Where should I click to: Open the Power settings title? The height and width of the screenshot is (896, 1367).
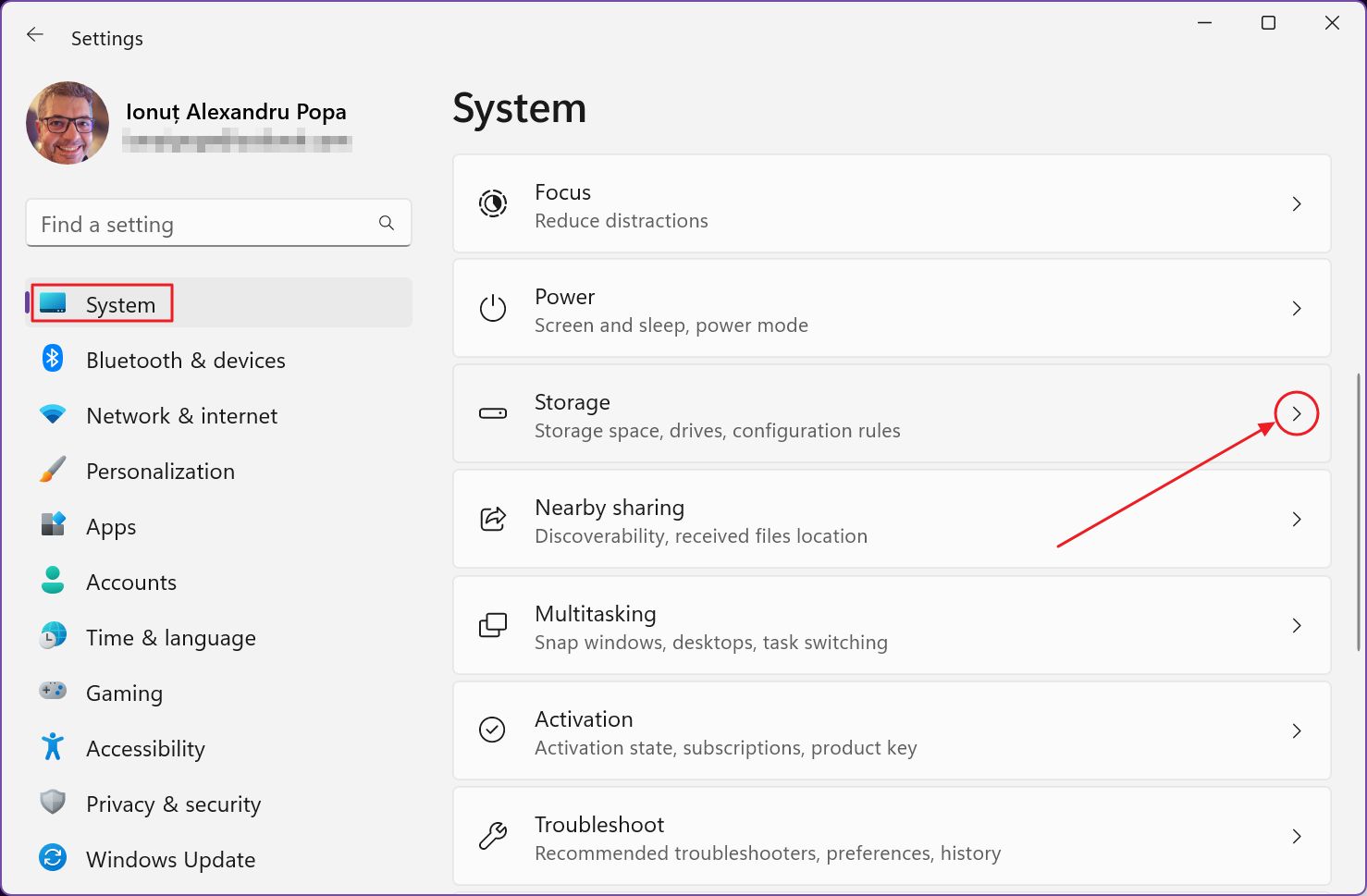click(x=564, y=296)
